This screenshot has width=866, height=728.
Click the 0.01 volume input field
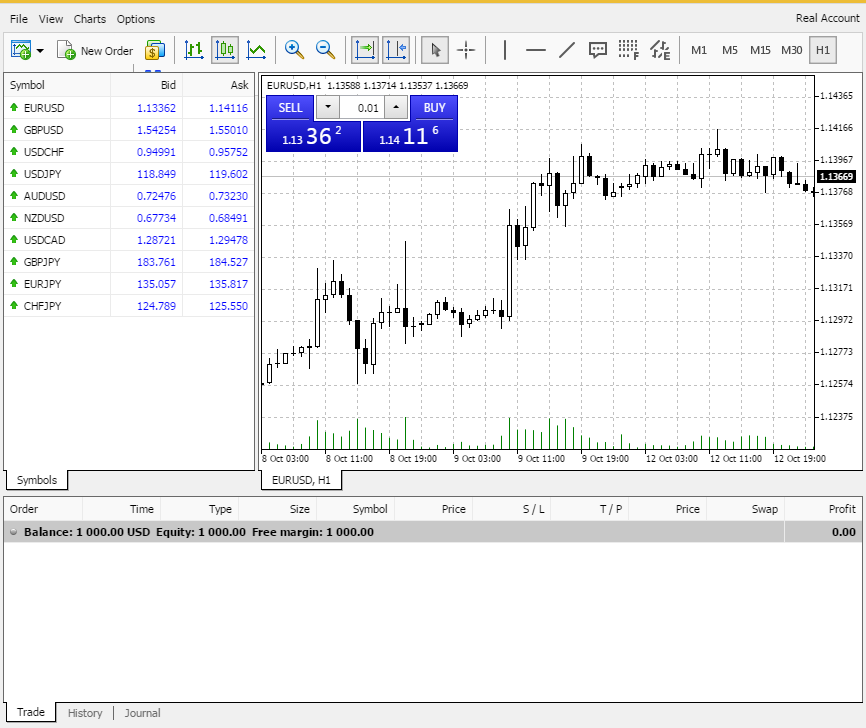362,108
